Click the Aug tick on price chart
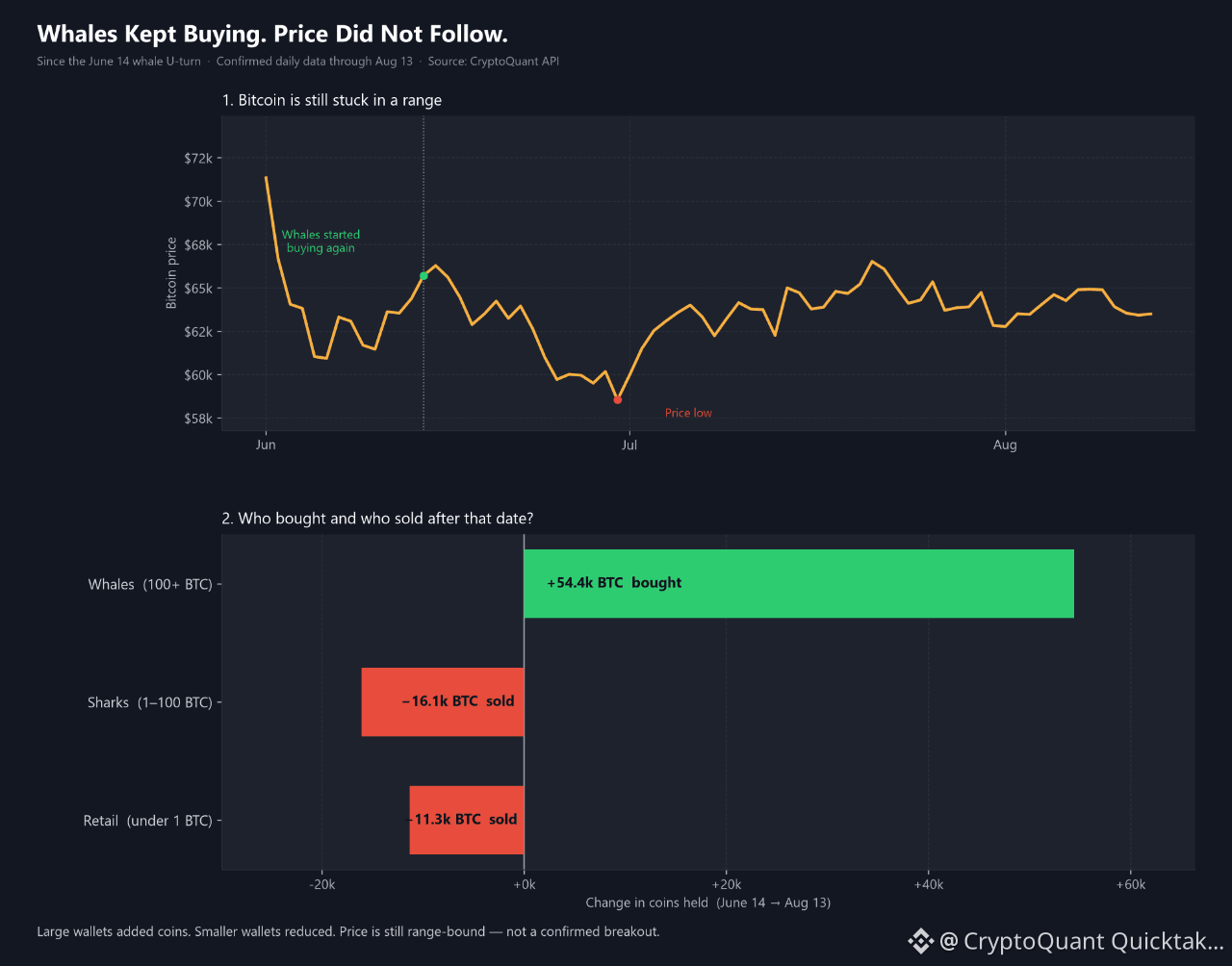This screenshot has height=966, width=1232. (1005, 445)
